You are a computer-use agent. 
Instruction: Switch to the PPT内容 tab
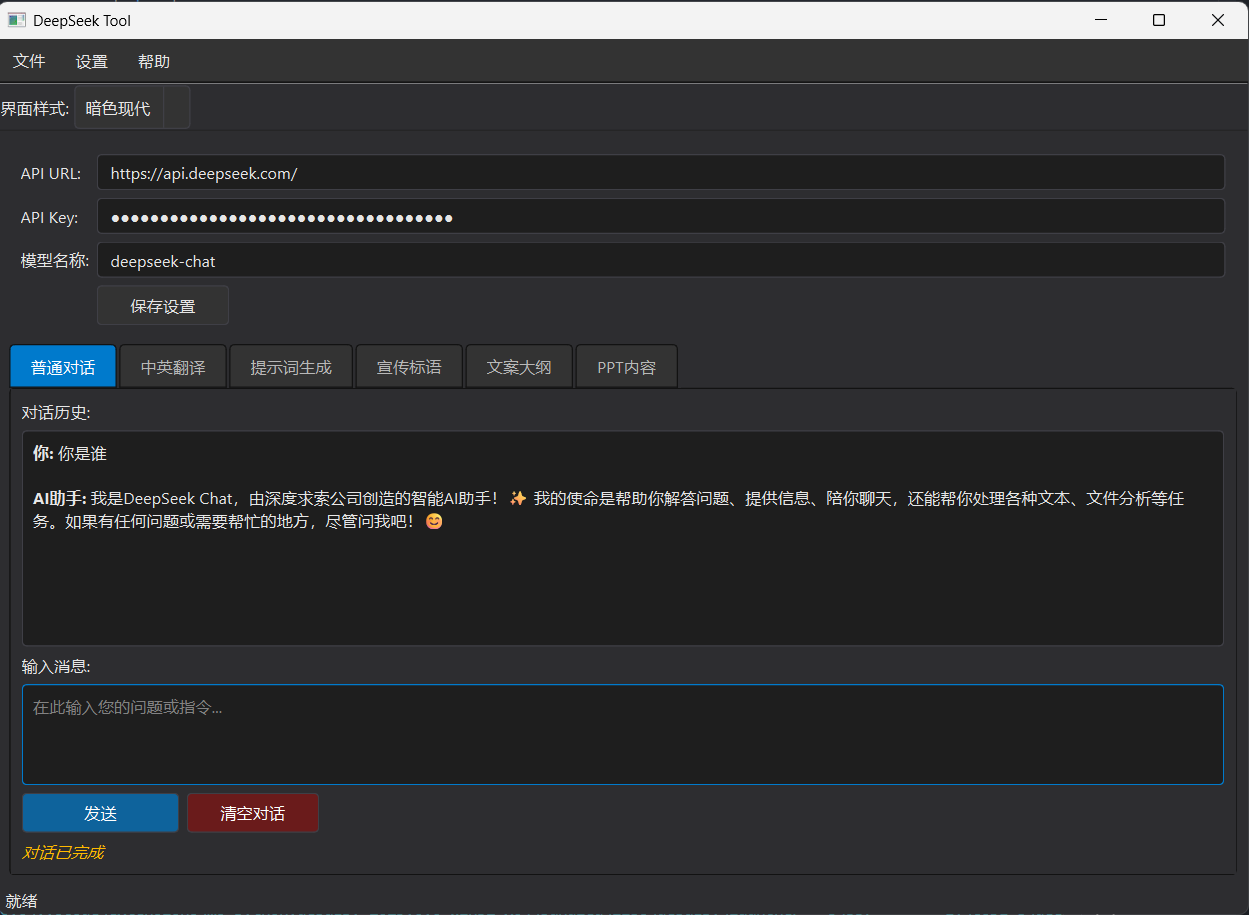(627, 367)
